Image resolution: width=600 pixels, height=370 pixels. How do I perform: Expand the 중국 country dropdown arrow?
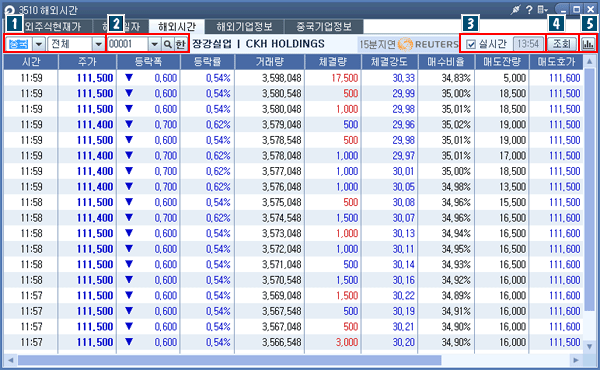point(39,44)
